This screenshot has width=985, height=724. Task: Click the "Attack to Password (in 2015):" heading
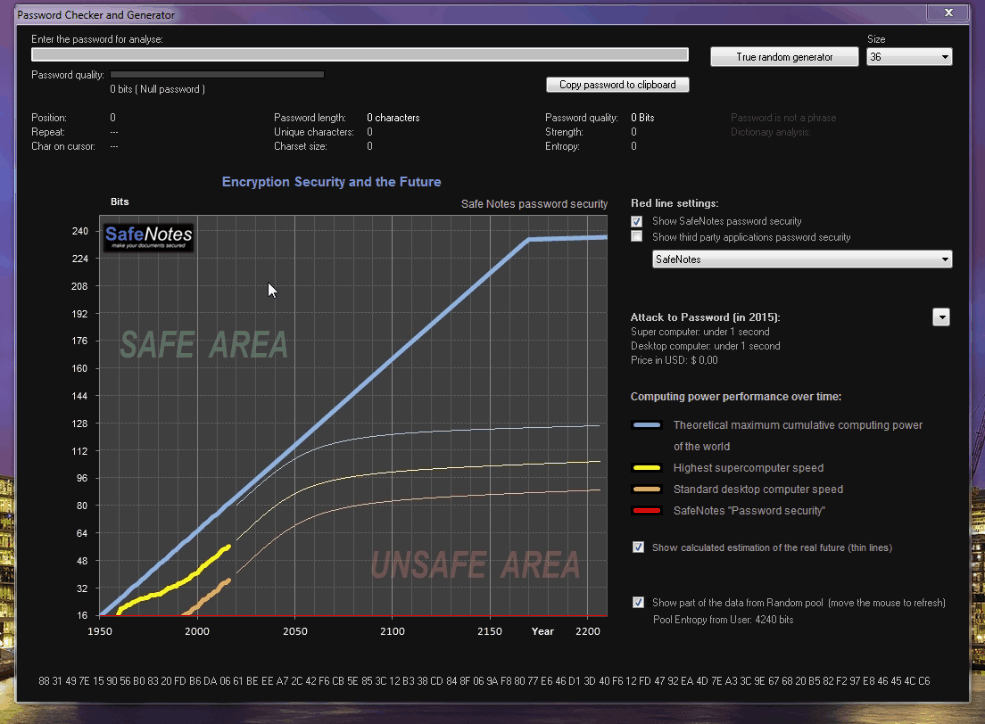705,317
